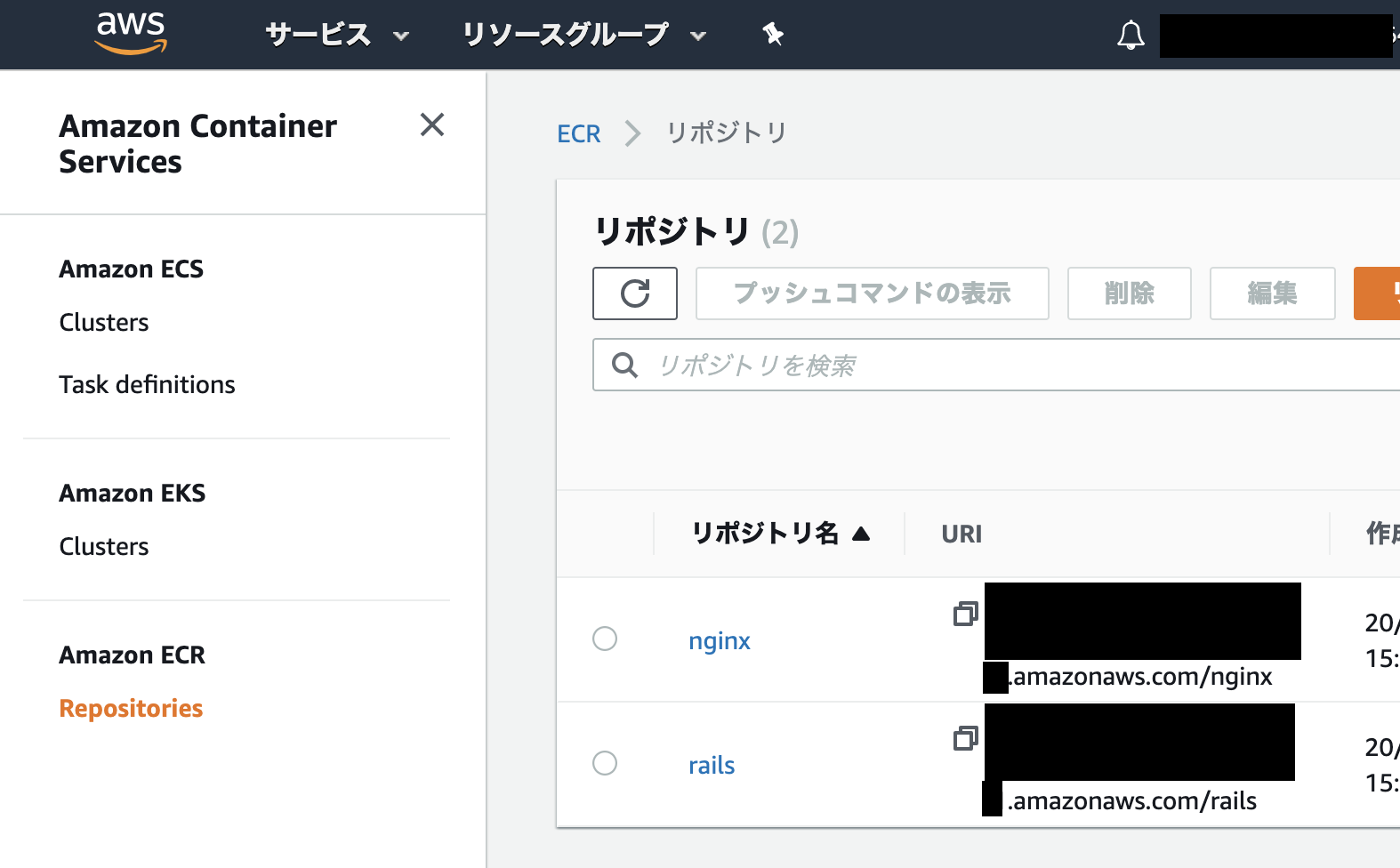Click the URI column header
Image resolution: width=1400 pixels, height=868 pixels.
tap(961, 534)
